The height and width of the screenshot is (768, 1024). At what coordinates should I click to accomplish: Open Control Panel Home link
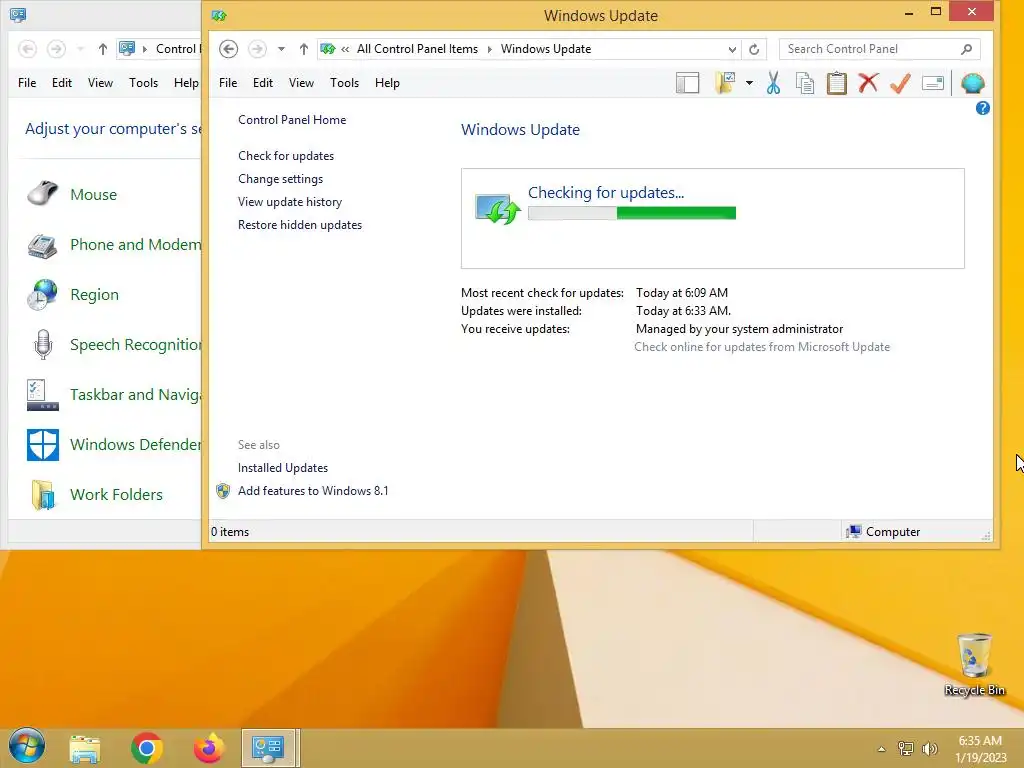coord(292,120)
